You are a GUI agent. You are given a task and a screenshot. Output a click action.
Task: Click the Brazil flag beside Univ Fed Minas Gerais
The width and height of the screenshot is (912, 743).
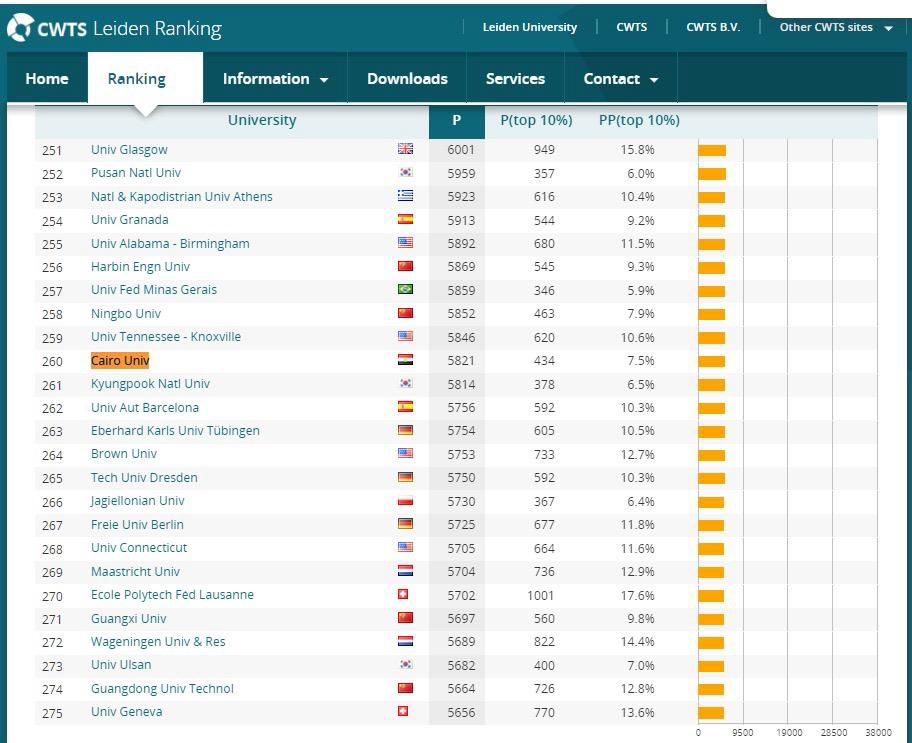[405, 290]
